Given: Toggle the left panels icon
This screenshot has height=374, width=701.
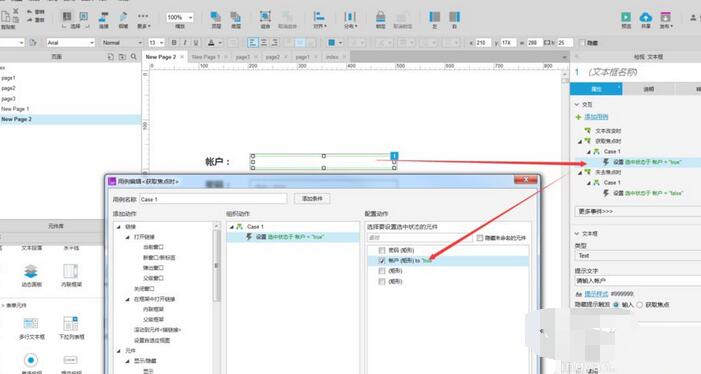Looking at the screenshot, I should click(x=435, y=17).
